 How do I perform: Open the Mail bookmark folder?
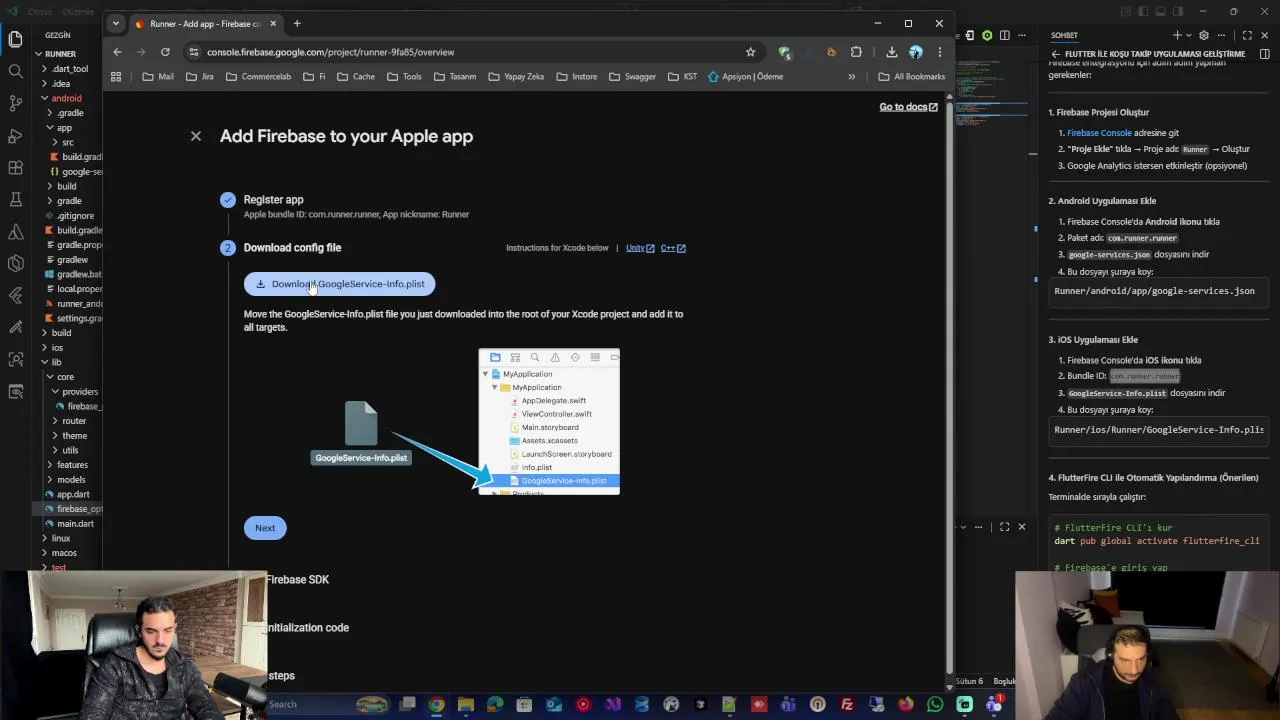point(158,76)
